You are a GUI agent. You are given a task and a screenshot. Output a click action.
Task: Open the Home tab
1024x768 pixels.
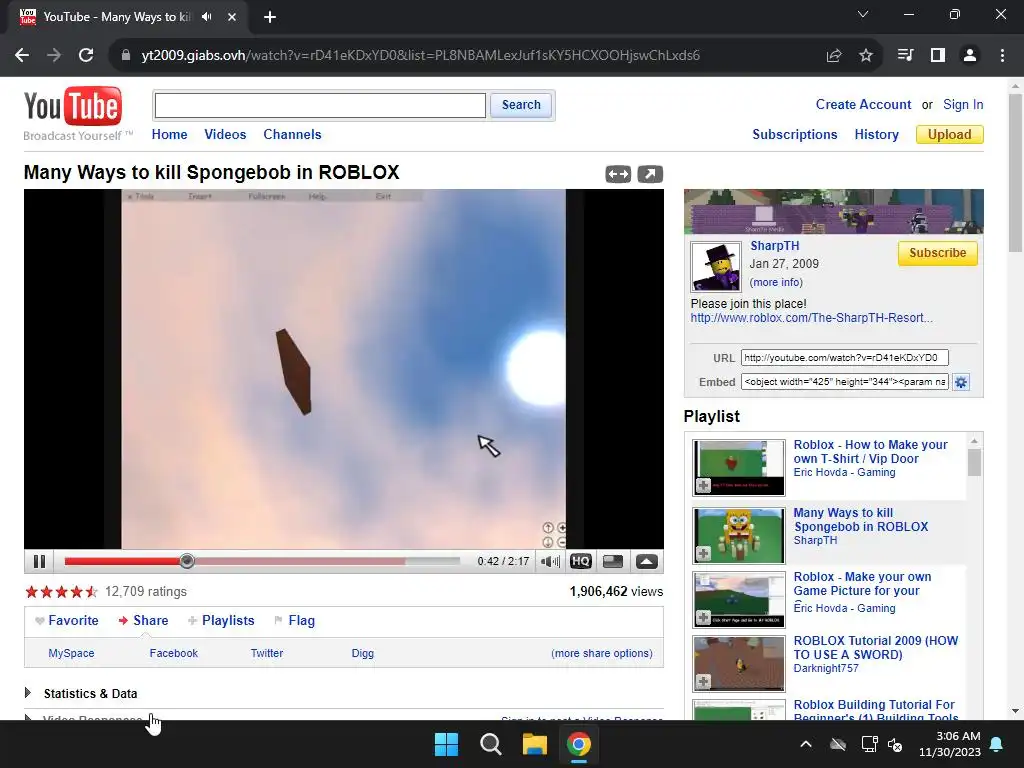point(169,135)
